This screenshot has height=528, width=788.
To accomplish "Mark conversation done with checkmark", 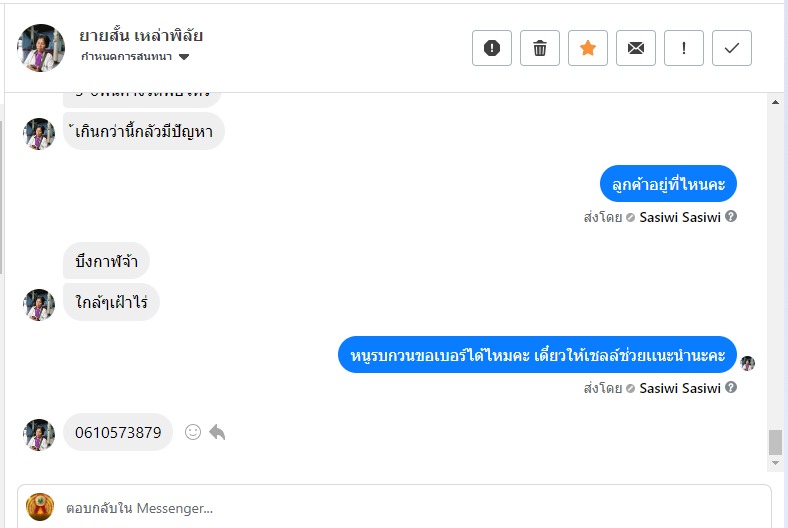I will pyautogui.click(x=732, y=48).
